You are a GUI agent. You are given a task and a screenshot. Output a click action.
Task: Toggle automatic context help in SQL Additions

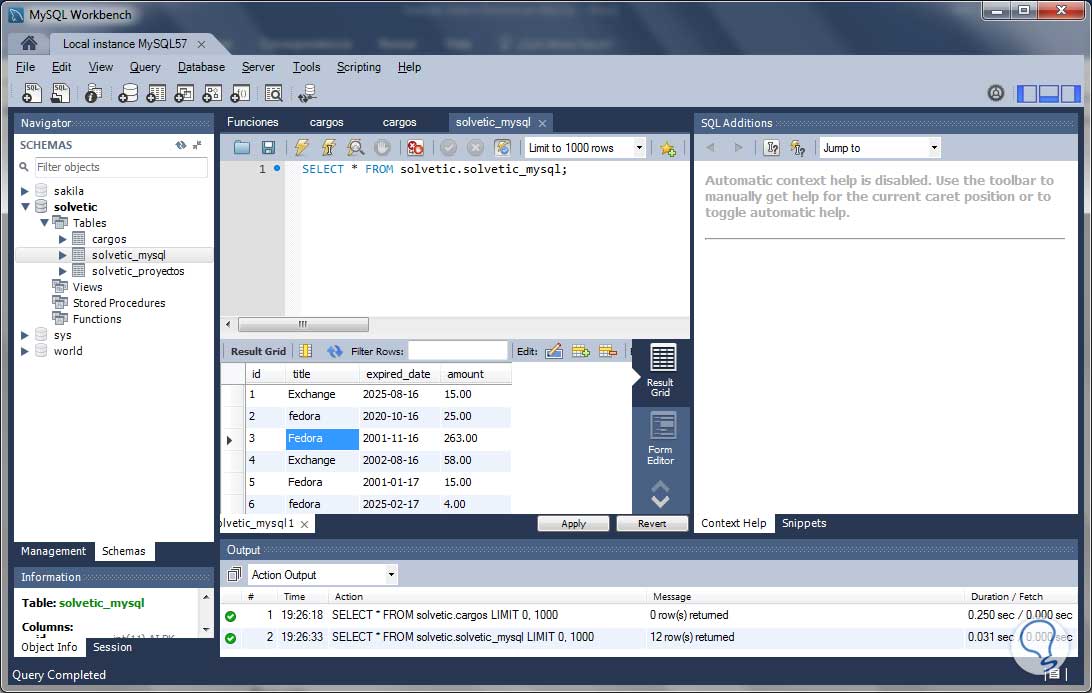(x=798, y=148)
